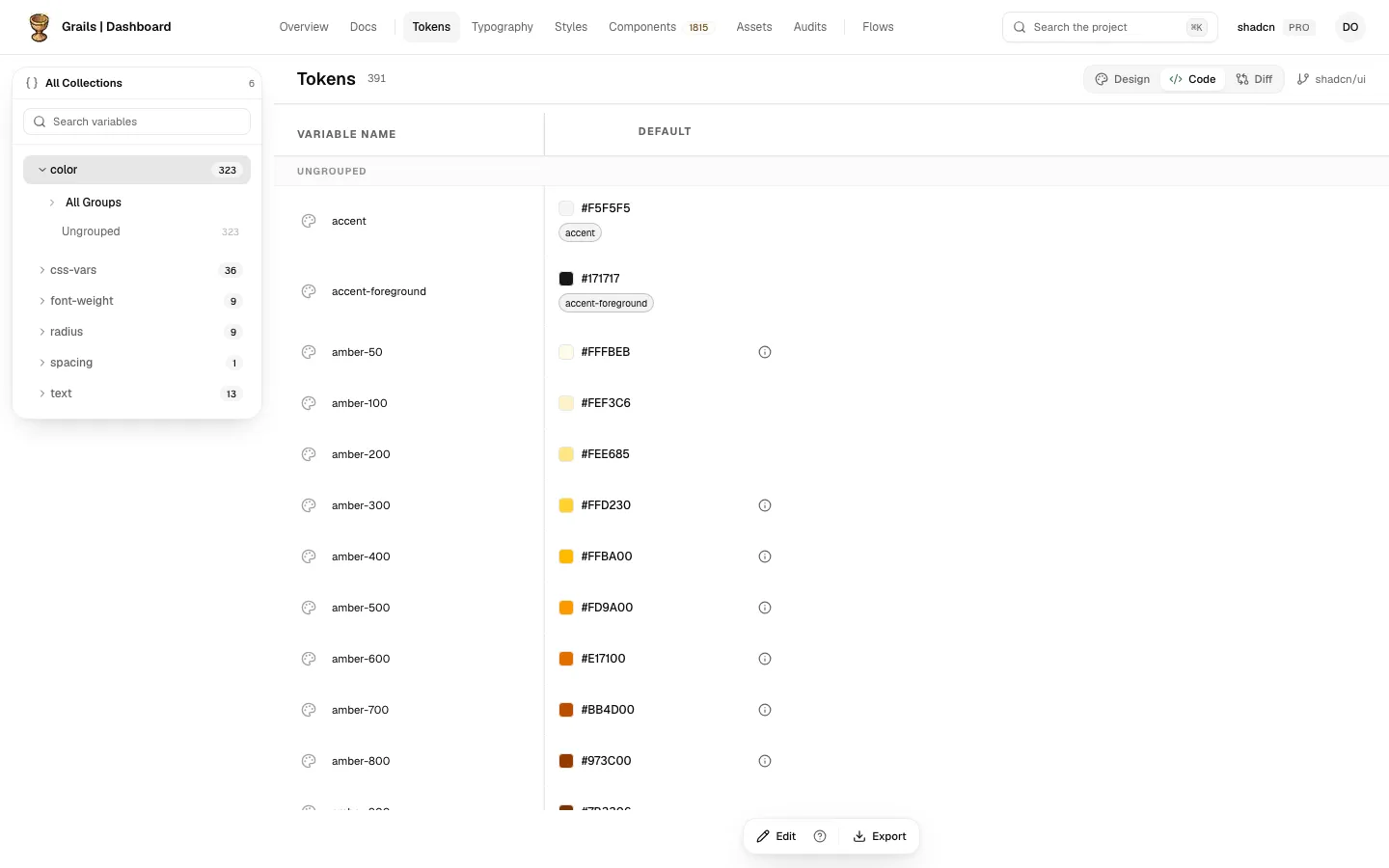Image resolution: width=1389 pixels, height=868 pixels.
Task: Click the info icon next to #FFBA00
Action: point(765,556)
